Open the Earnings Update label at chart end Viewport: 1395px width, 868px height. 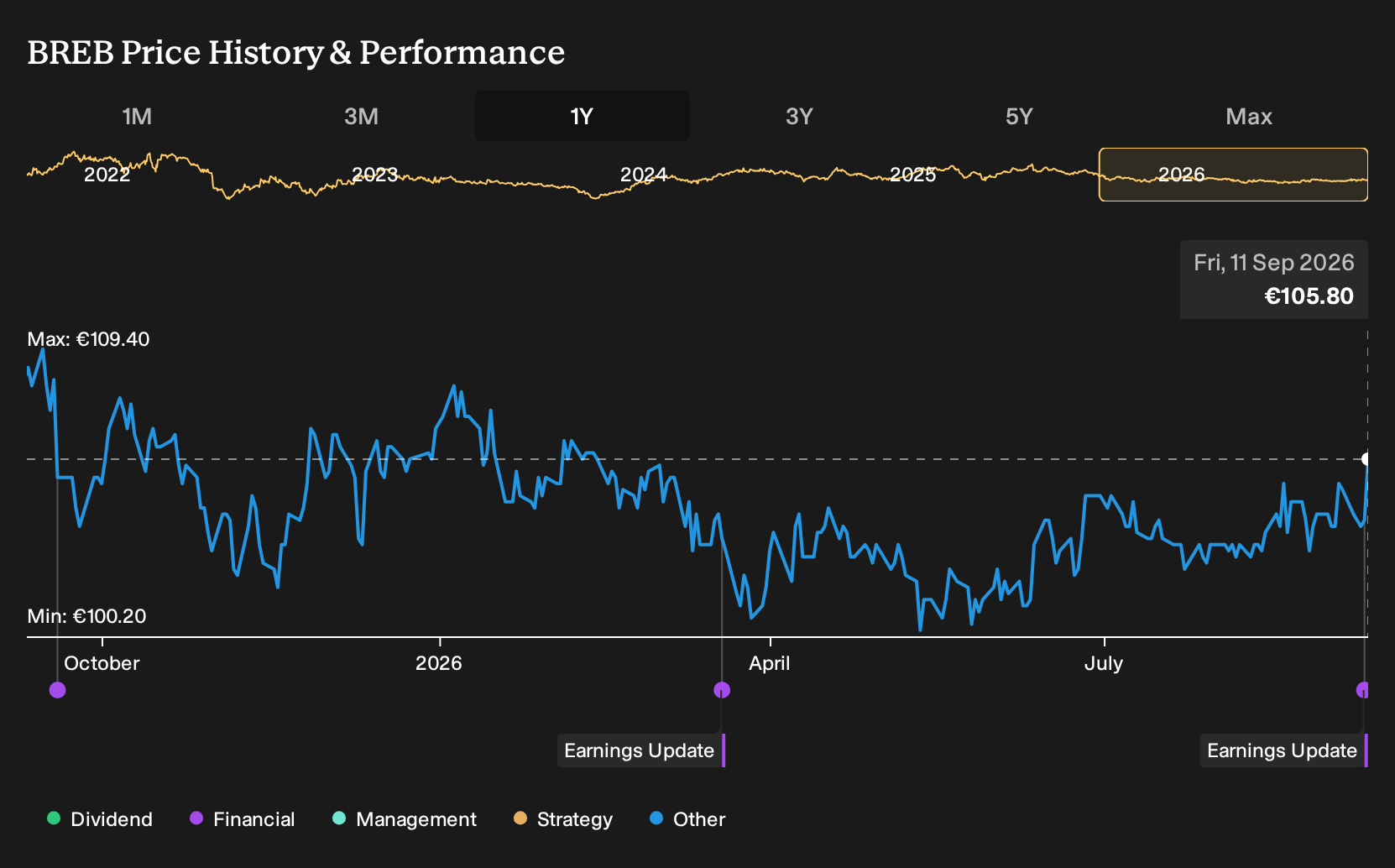(x=1283, y=750)
